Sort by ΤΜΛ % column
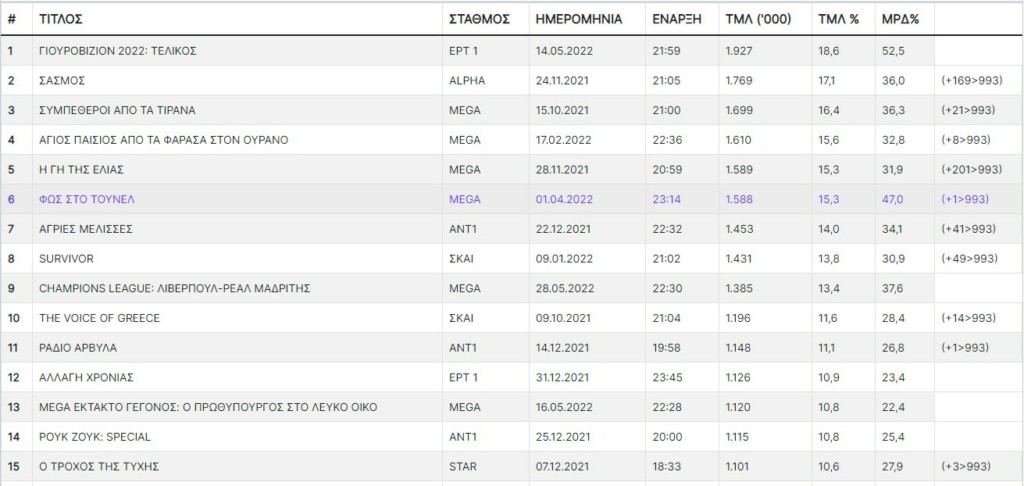Image resolution: width=1024 pixels, height=486 pixels. 839,19
